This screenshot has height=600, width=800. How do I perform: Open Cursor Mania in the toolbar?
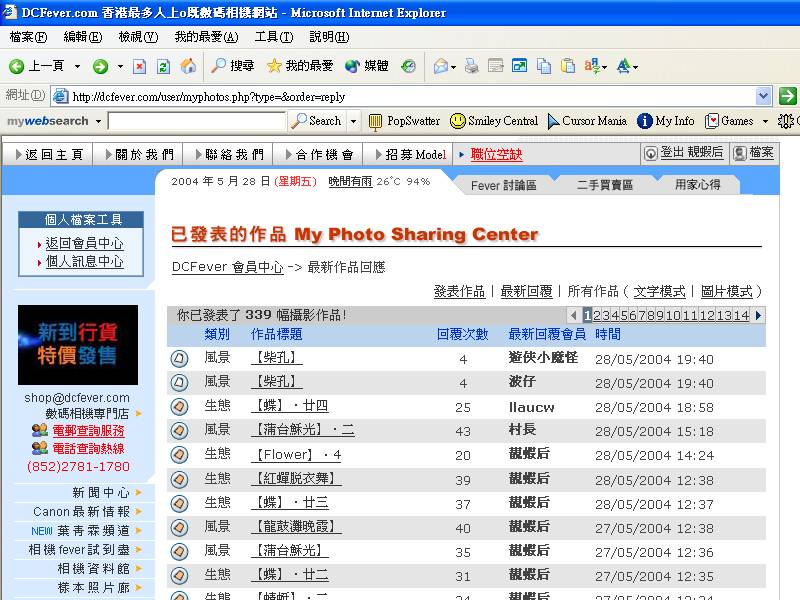(587, 121)
